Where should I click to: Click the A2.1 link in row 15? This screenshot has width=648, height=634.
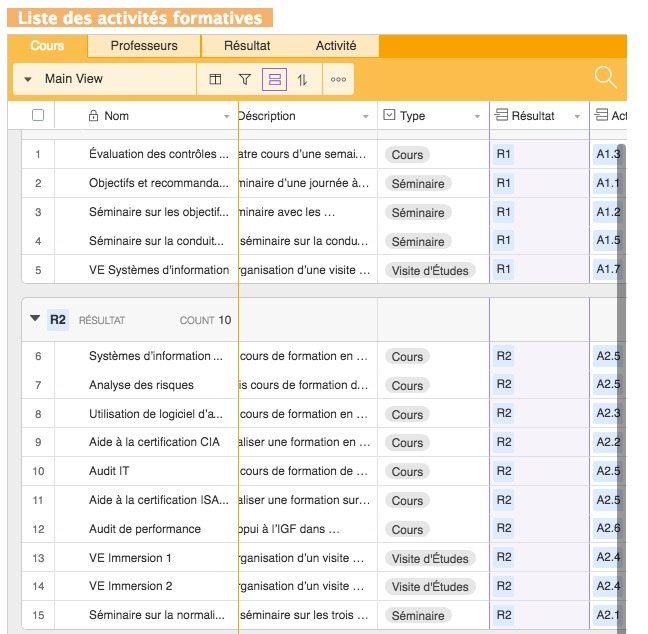point(608,615)
